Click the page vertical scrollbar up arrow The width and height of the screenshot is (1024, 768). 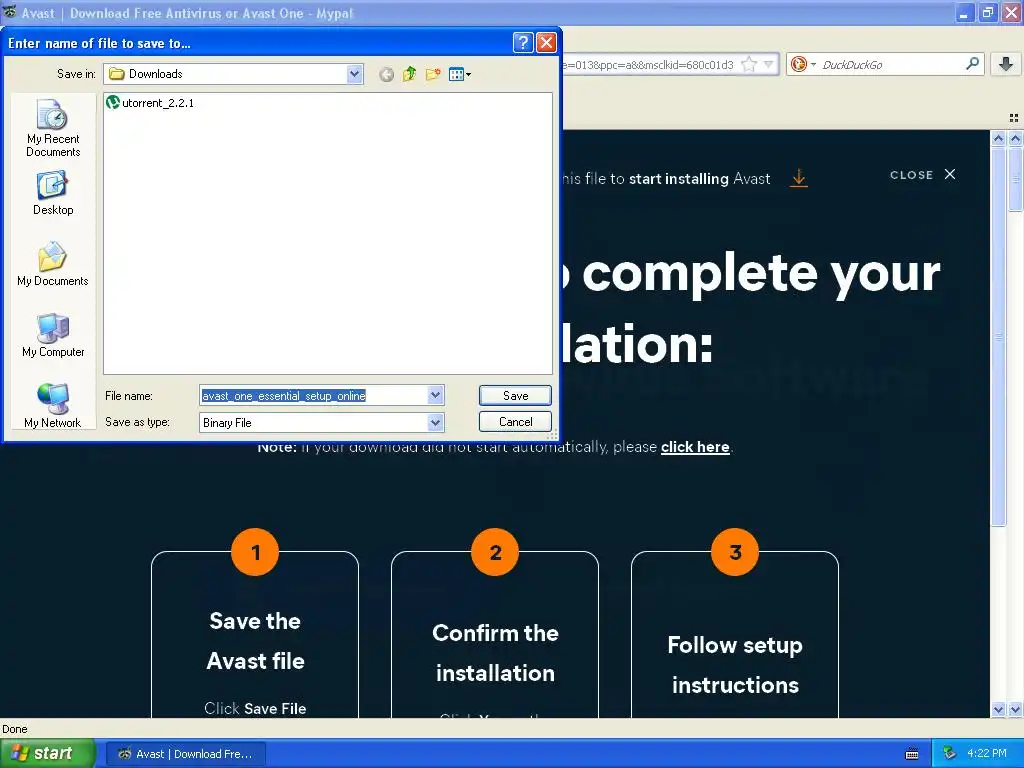tap(998, 138)
